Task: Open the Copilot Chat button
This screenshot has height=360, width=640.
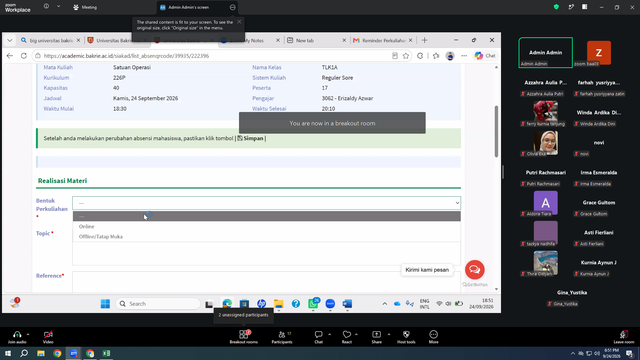Action: [485, 56]
